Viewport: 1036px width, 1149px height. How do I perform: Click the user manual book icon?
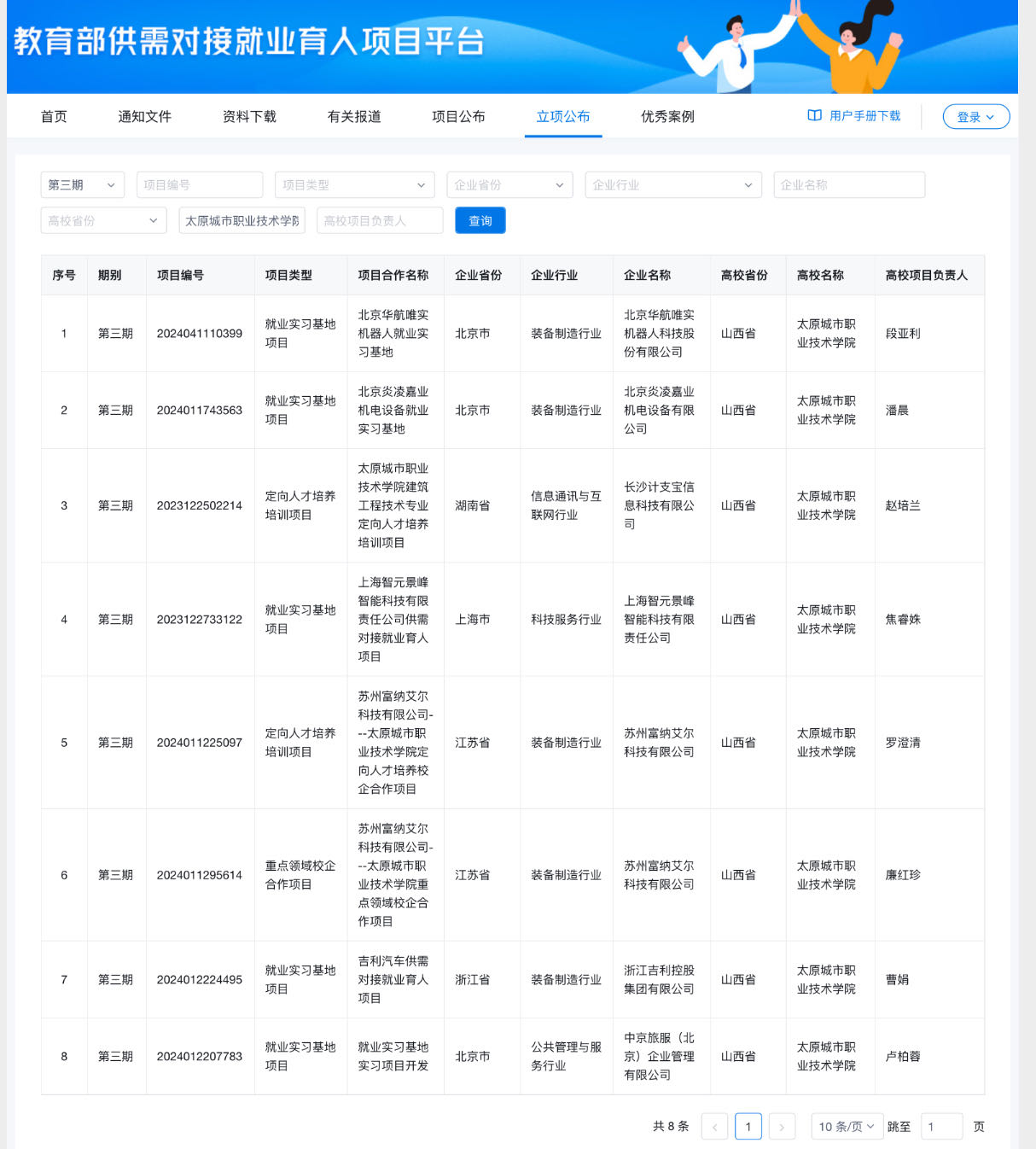pos(814,116)
